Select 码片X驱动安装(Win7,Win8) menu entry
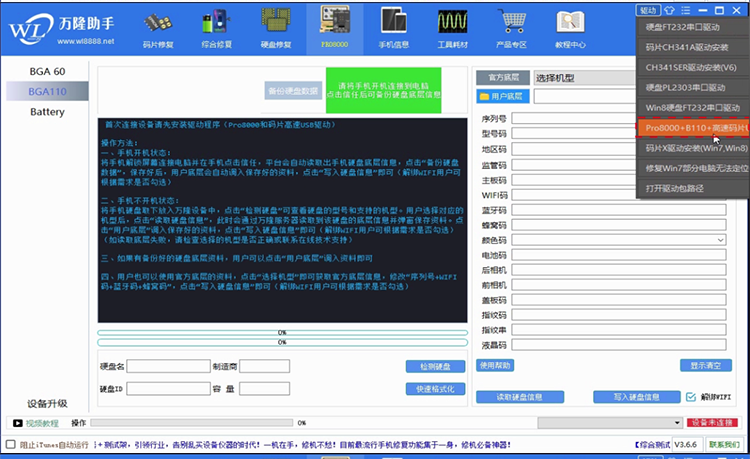The height and width of the screenshot is (459, 750). coord(693,148)
